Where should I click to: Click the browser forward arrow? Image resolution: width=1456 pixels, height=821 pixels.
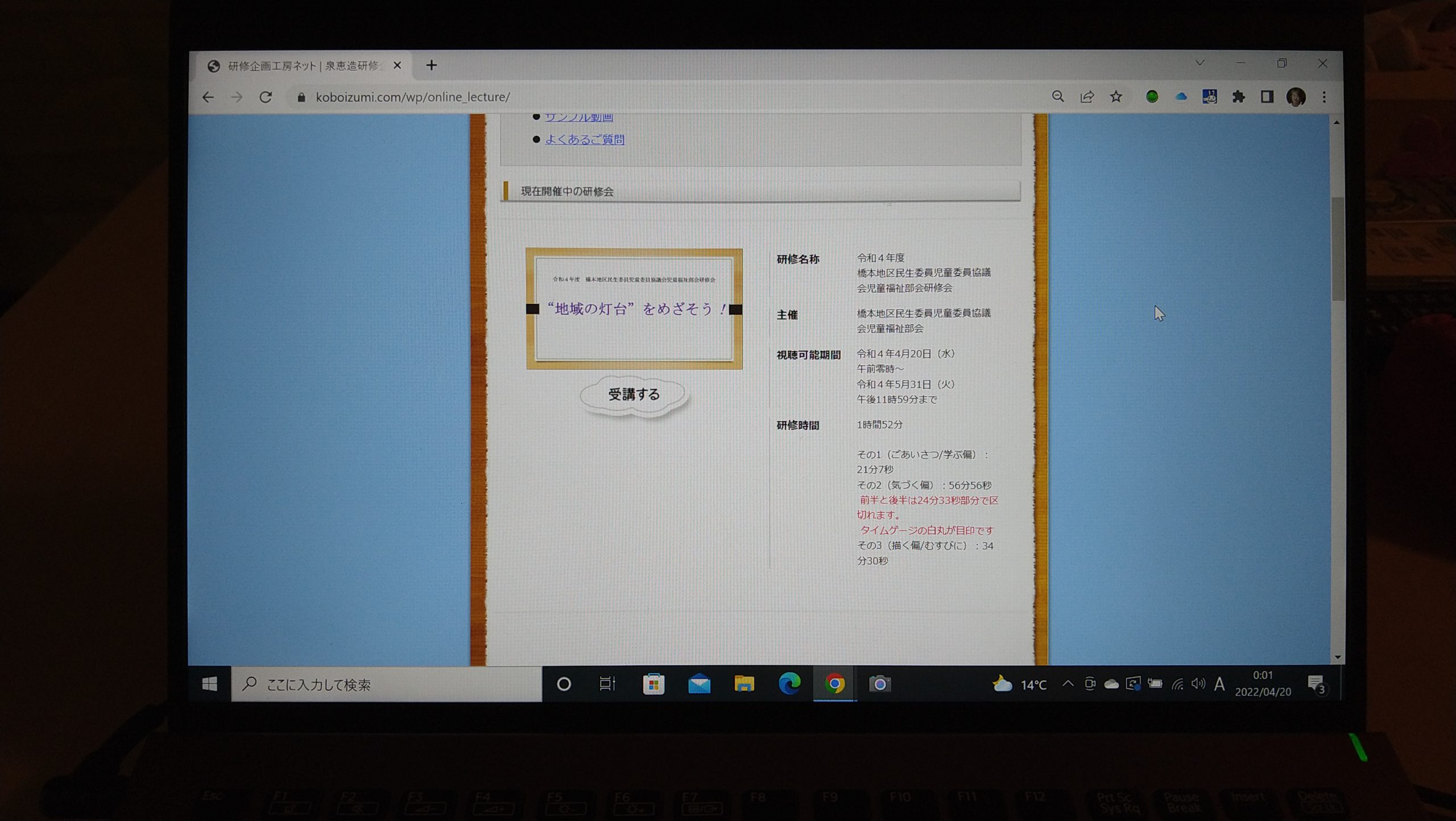tap(237, 97)
